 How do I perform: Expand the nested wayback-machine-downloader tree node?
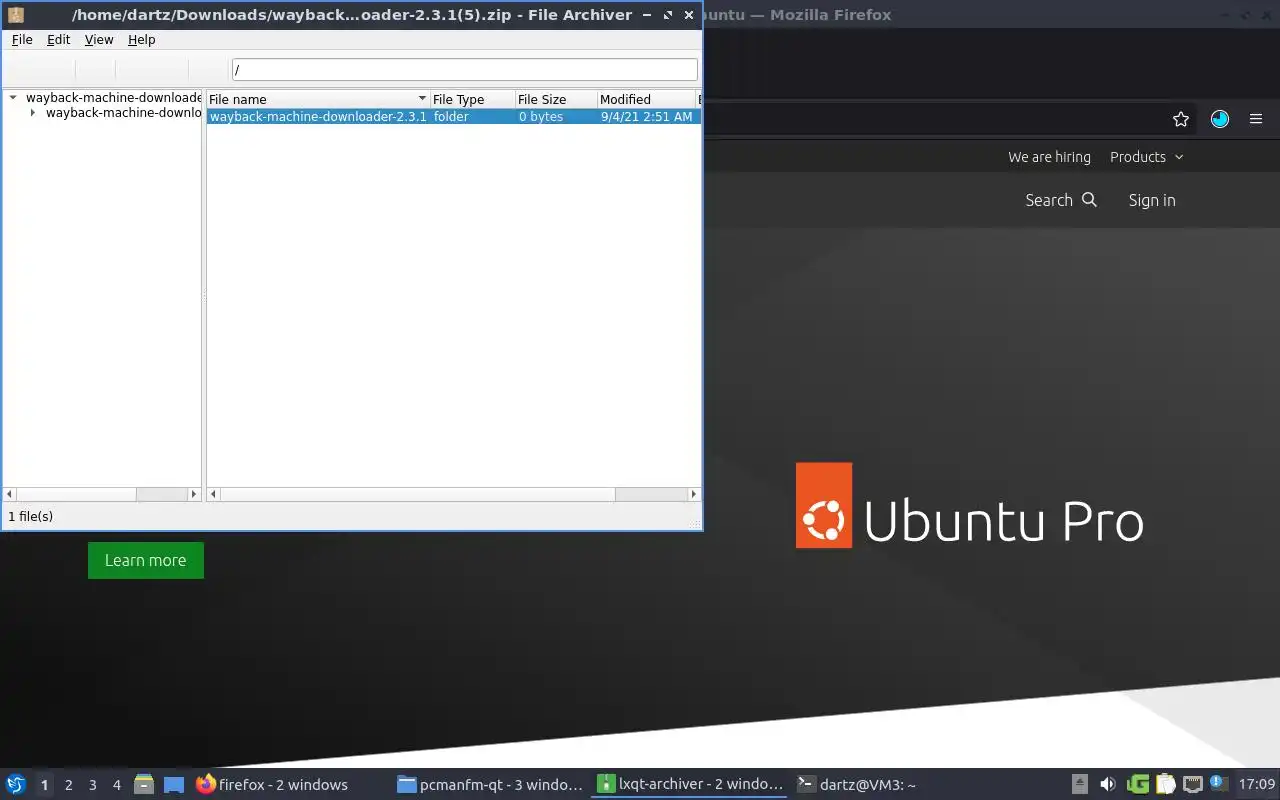click(x=33, y=113)
